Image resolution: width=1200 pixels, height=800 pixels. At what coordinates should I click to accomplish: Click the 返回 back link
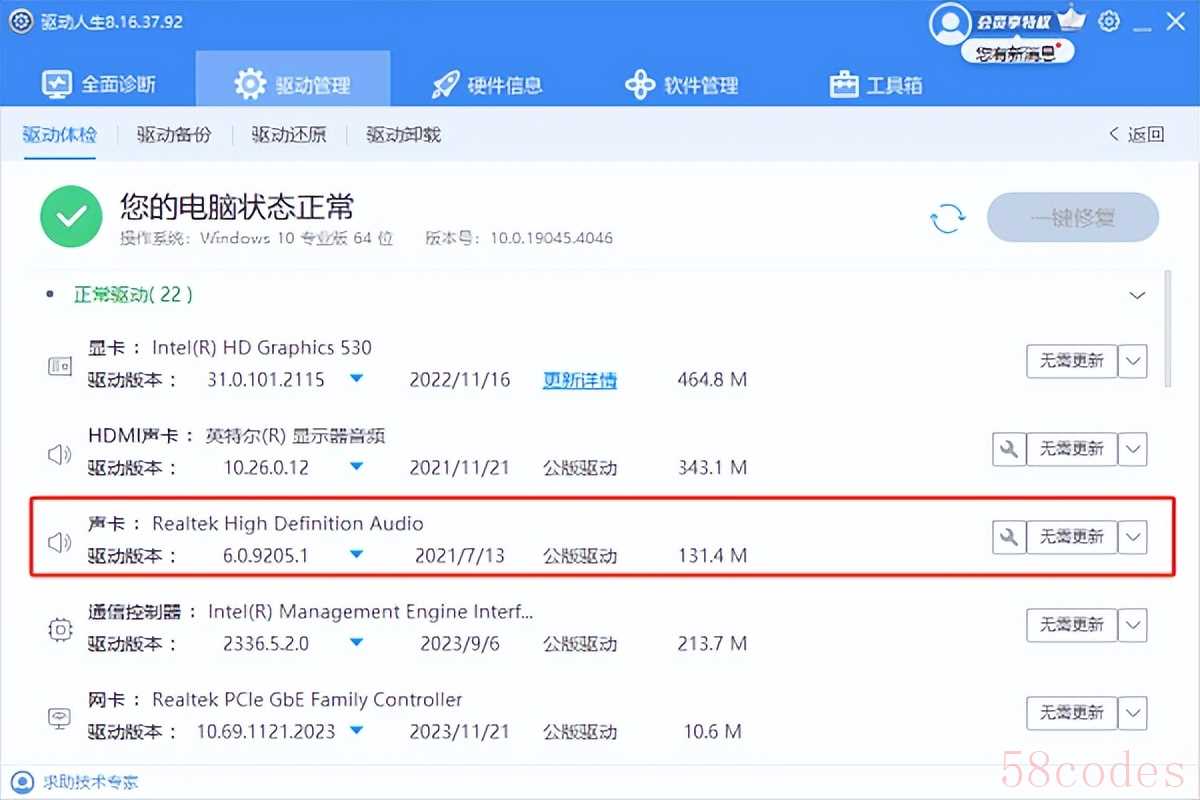1136,134
